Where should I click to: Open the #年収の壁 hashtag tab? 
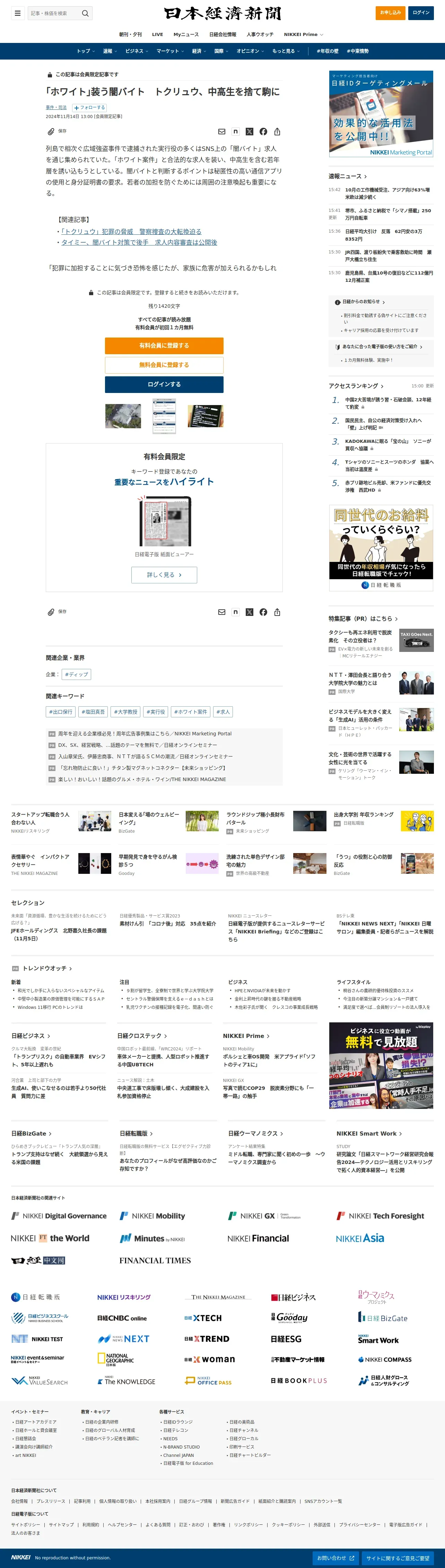point(328,51)
